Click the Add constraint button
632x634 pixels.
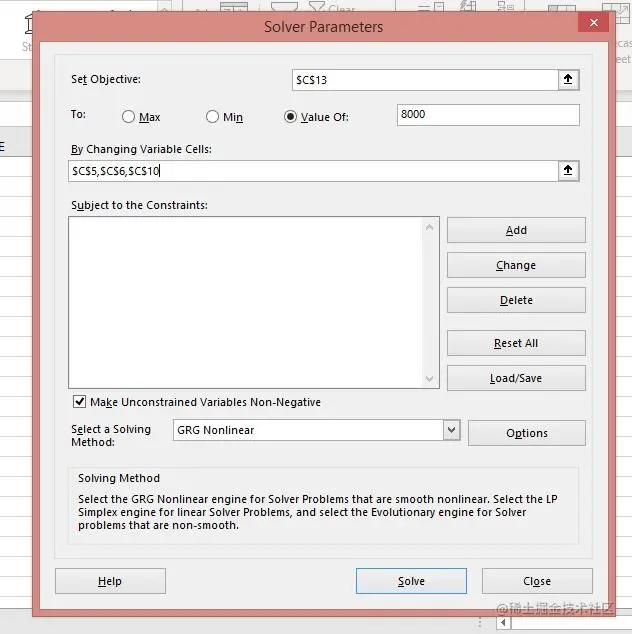click(516, 230)
